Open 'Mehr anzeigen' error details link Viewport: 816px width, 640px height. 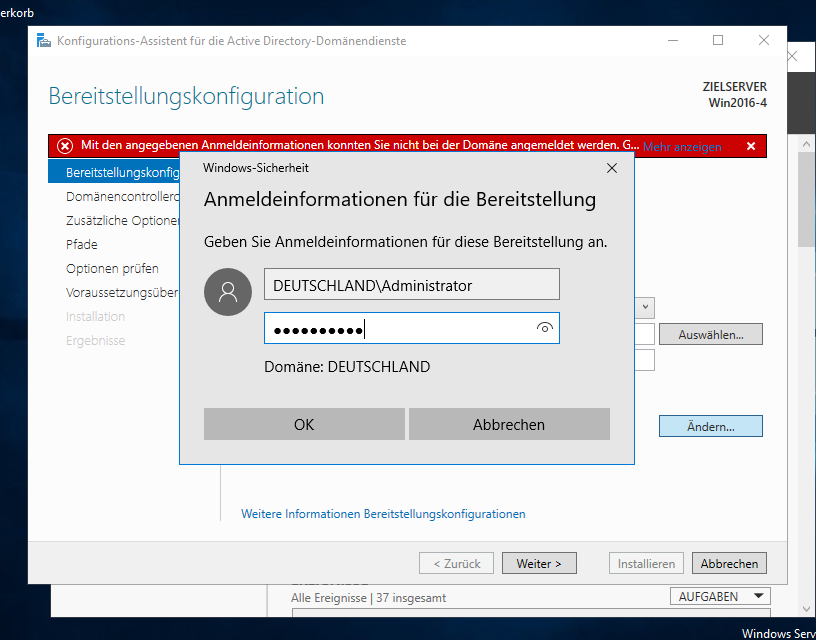pos(682,147)
